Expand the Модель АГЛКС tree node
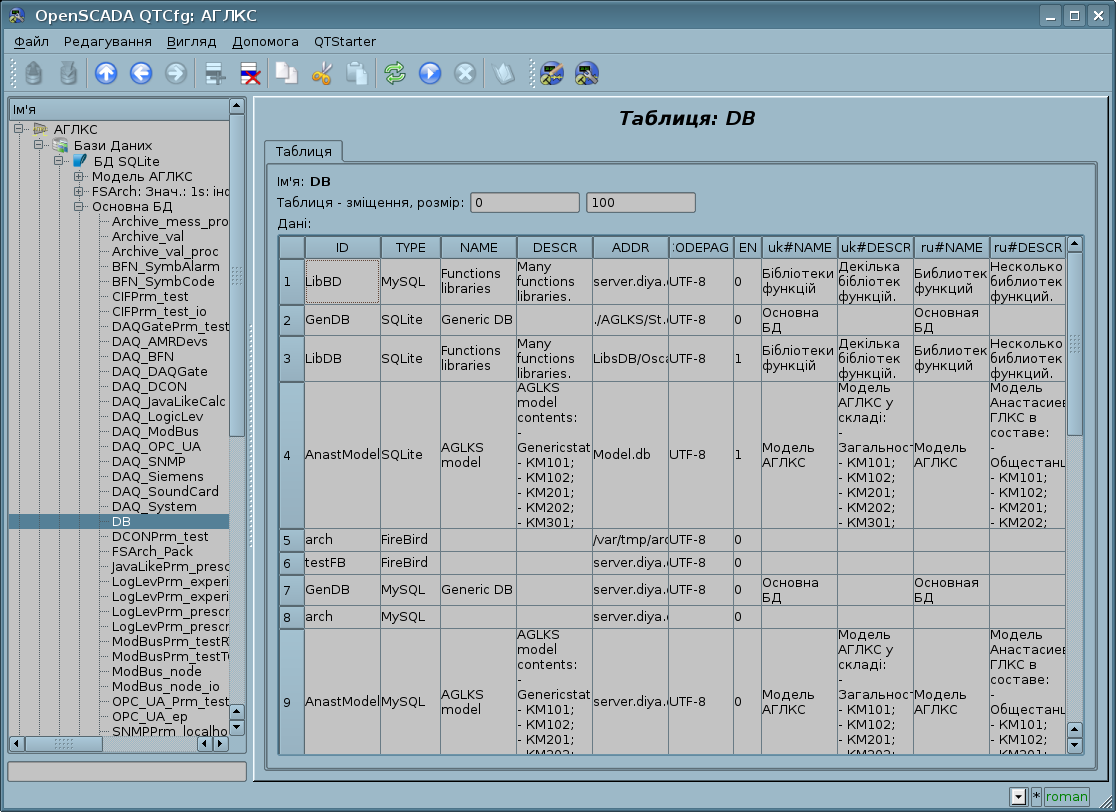Screen dimensions: 1116x812 pos(78,177)
